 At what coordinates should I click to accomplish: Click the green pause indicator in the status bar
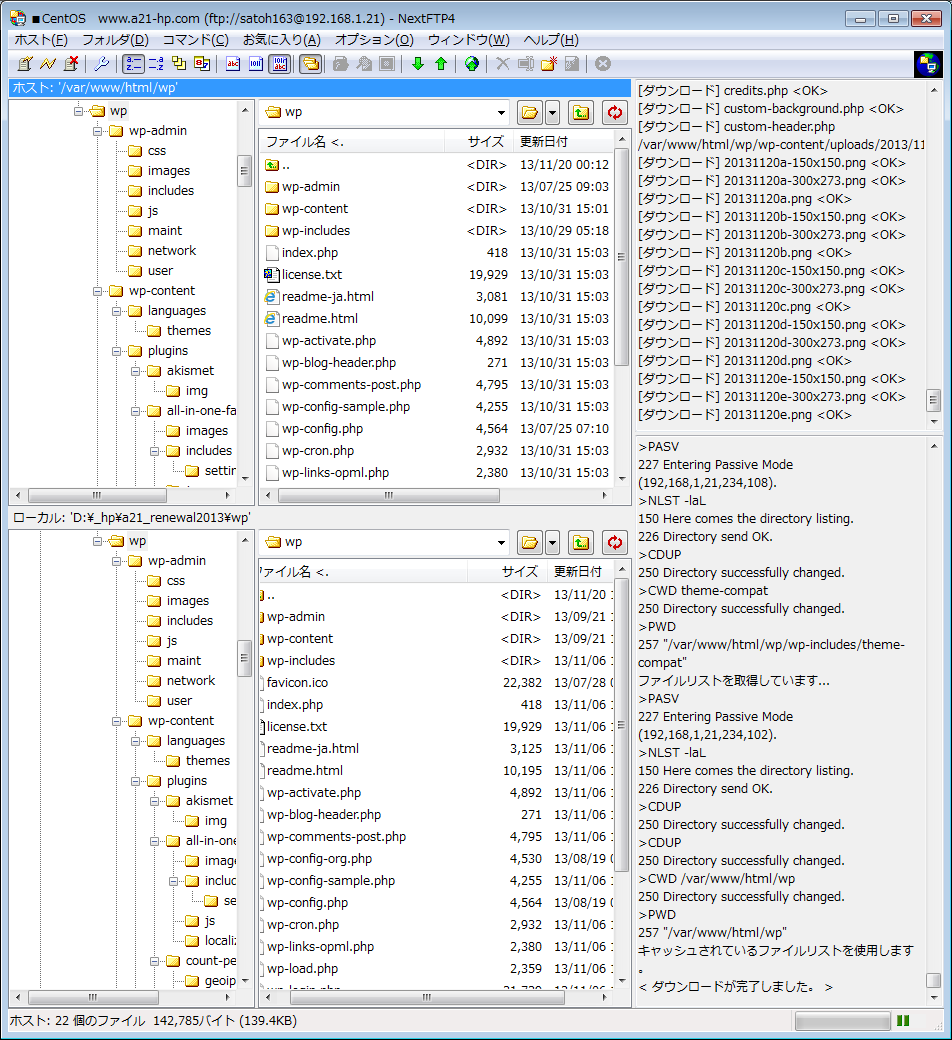[903, 1020]
